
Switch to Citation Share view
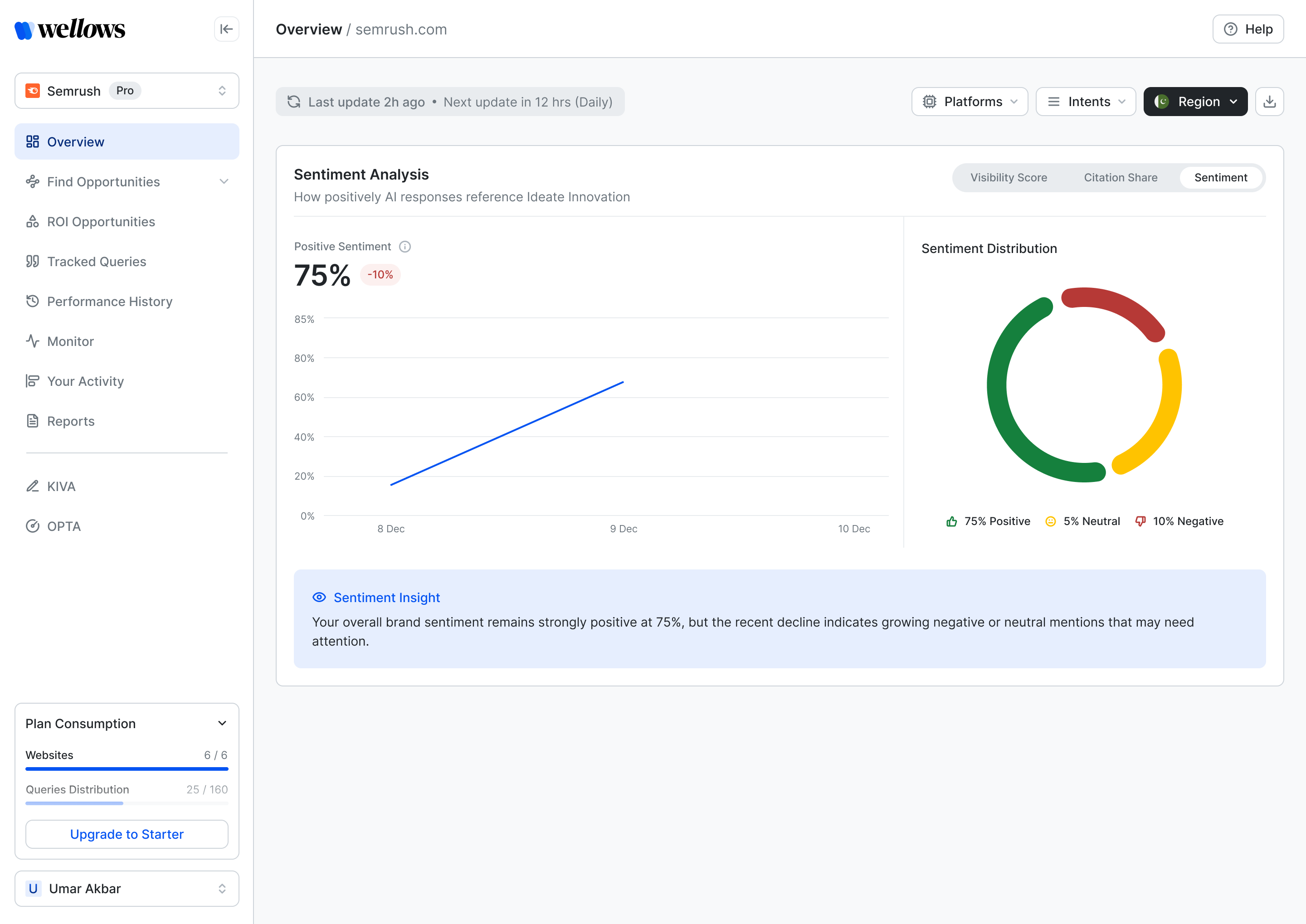point(1120,178)
